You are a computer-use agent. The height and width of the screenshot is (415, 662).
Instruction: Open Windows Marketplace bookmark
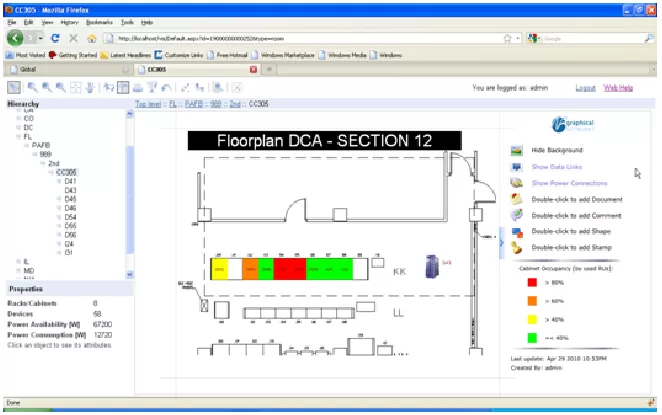(x=283, y=55)
